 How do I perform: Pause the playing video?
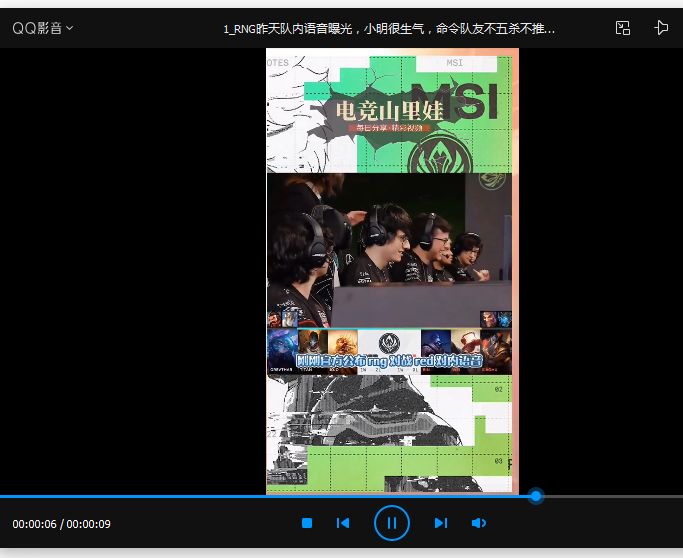(x=392, y=523)
